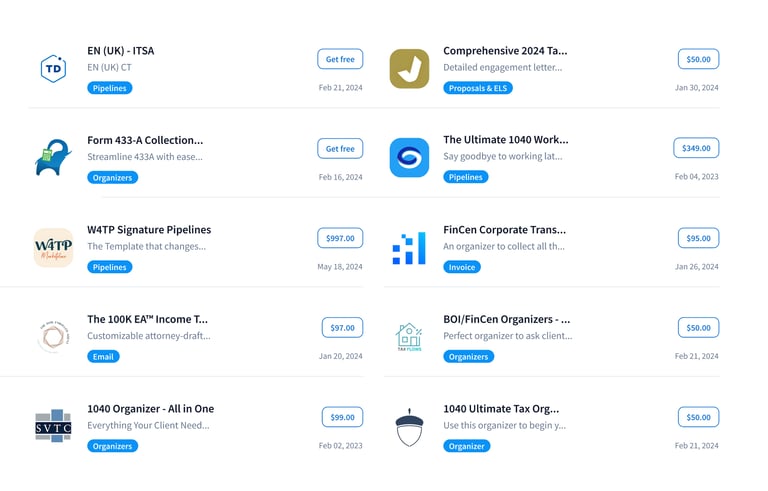
Task: Get the EN (UK) - ITSA template free
Action: [340, 59]
